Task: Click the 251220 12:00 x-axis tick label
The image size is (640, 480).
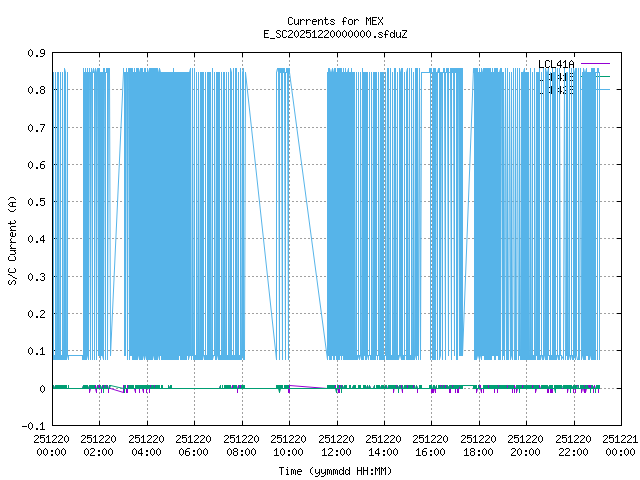Action: (x=336, y=444)
